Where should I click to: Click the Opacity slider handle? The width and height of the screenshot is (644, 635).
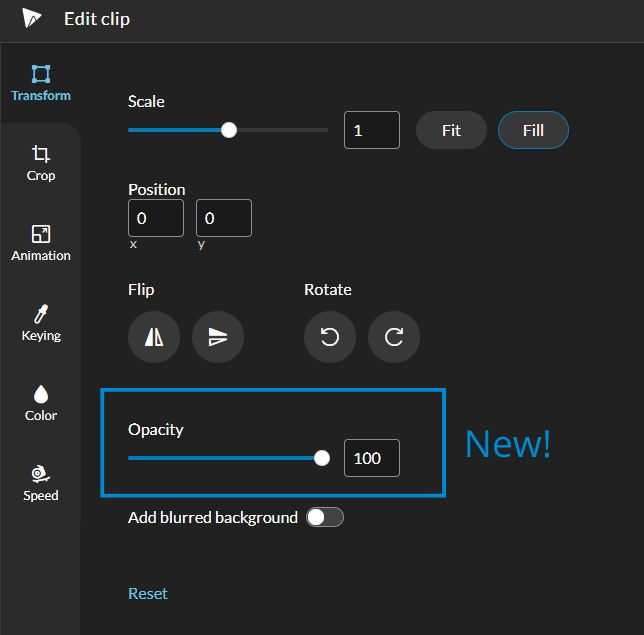pyautogui.click(x=322, y=458)
